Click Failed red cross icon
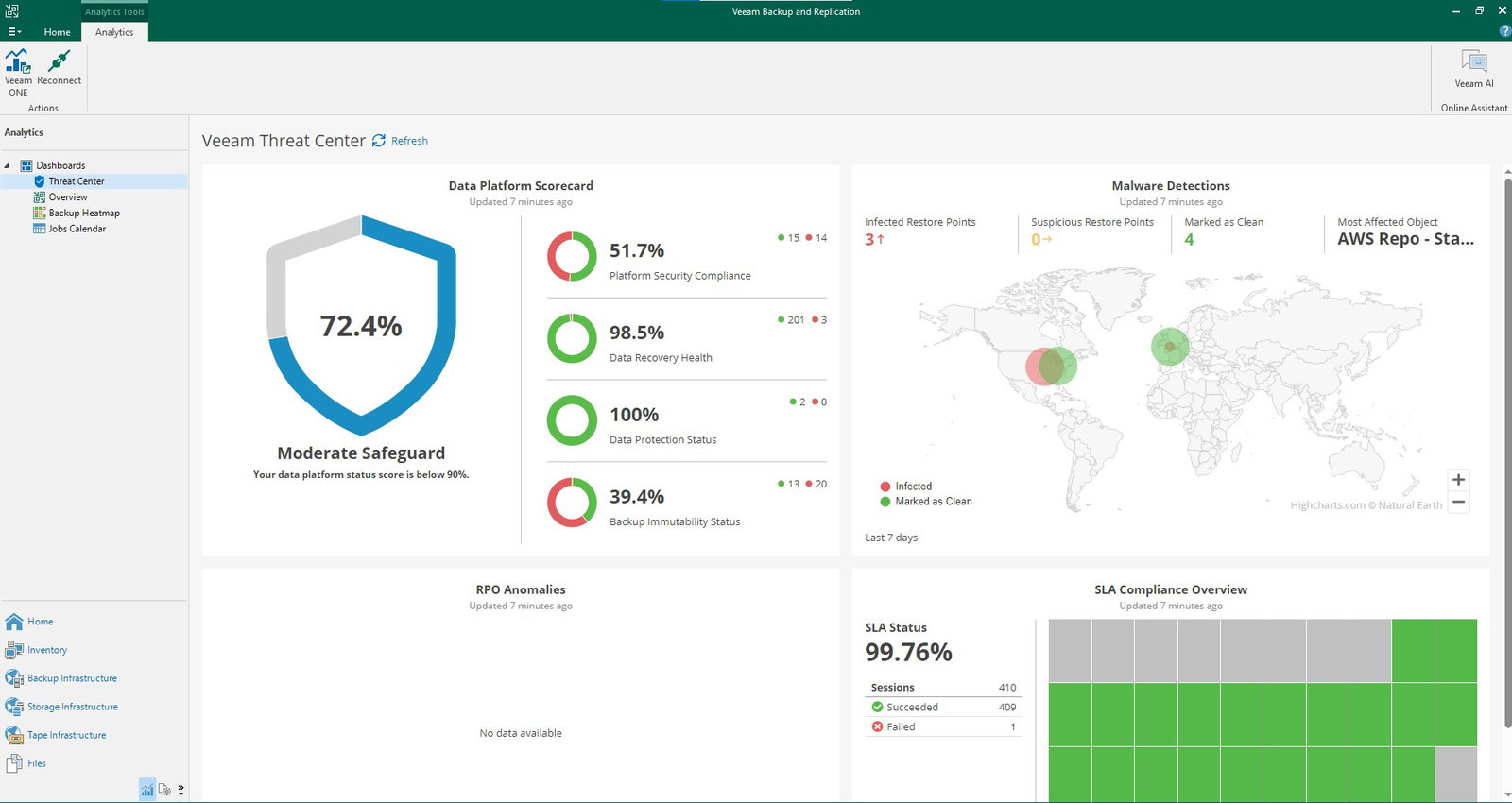 pos(877,726)
